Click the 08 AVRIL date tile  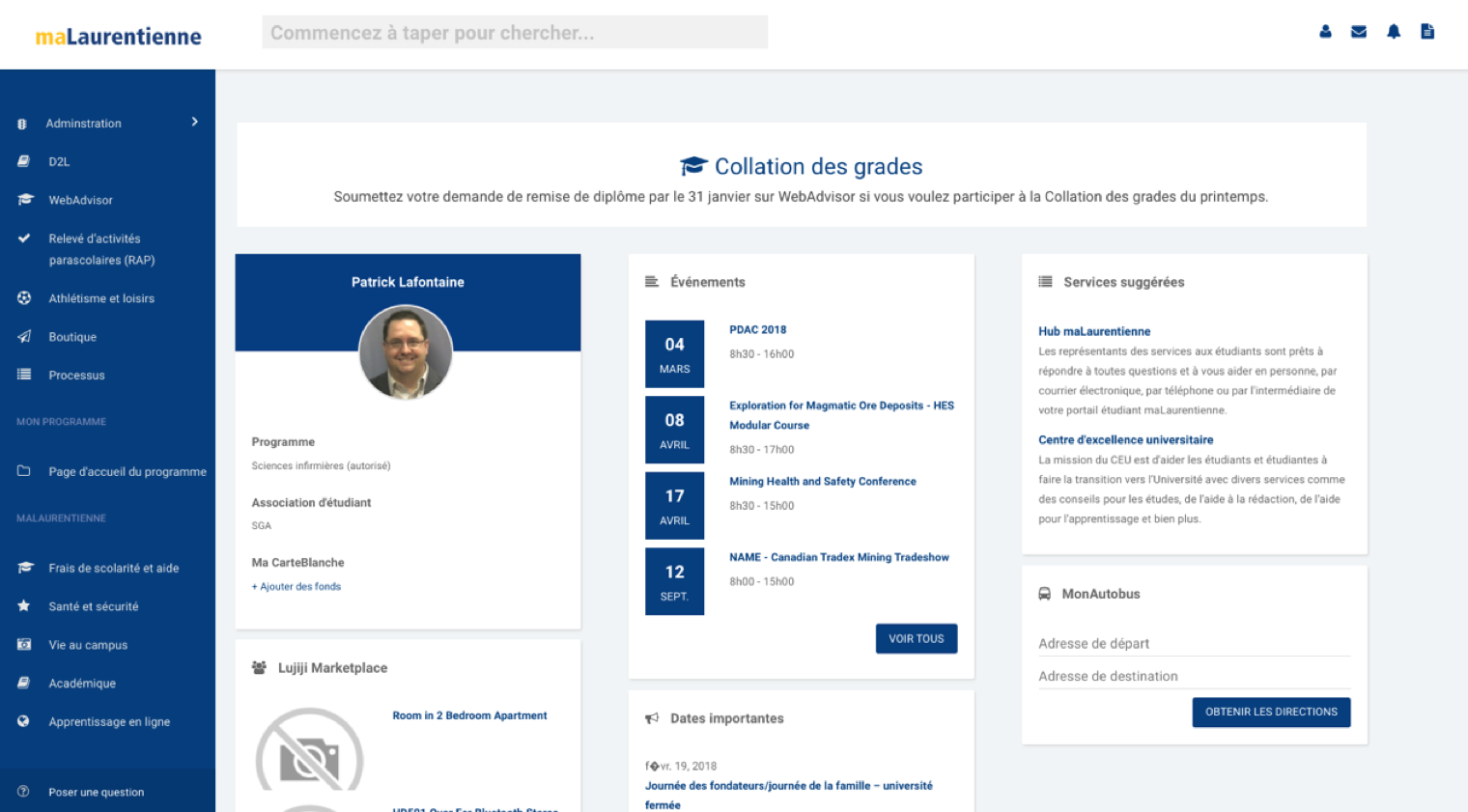click(x=674, y=430)
